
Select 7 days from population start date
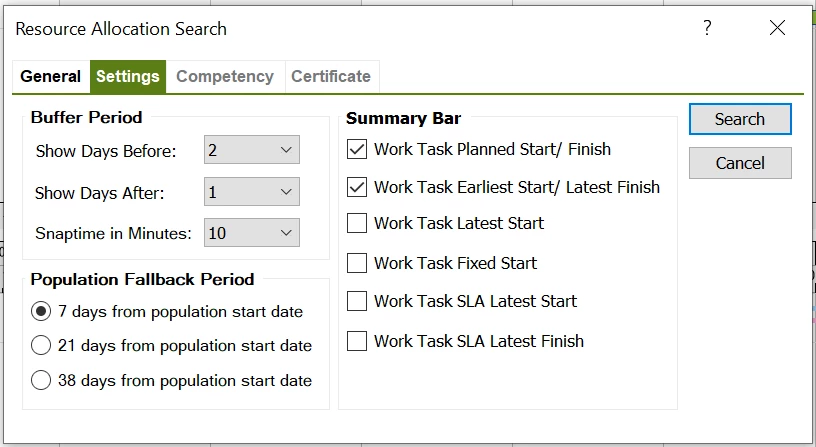pyautogui.click(x=42, y=311)
